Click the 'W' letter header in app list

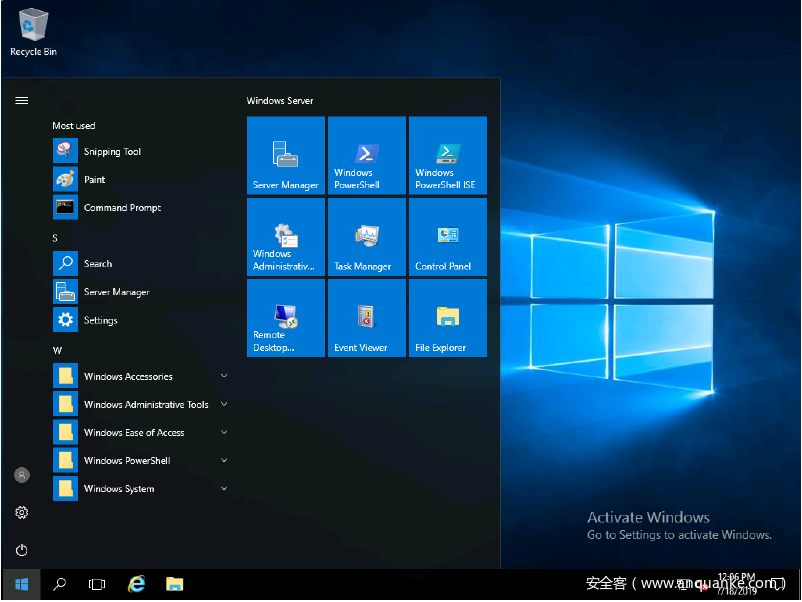(x=57, y=350)
